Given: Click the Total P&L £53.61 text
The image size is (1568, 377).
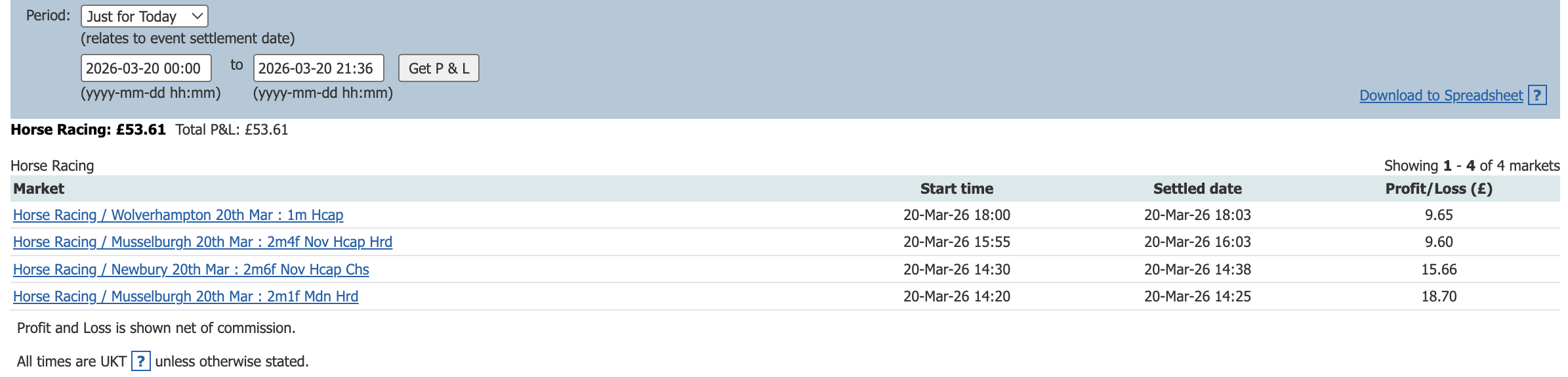Looking at the screenshot, I should (x=232, y=130).
